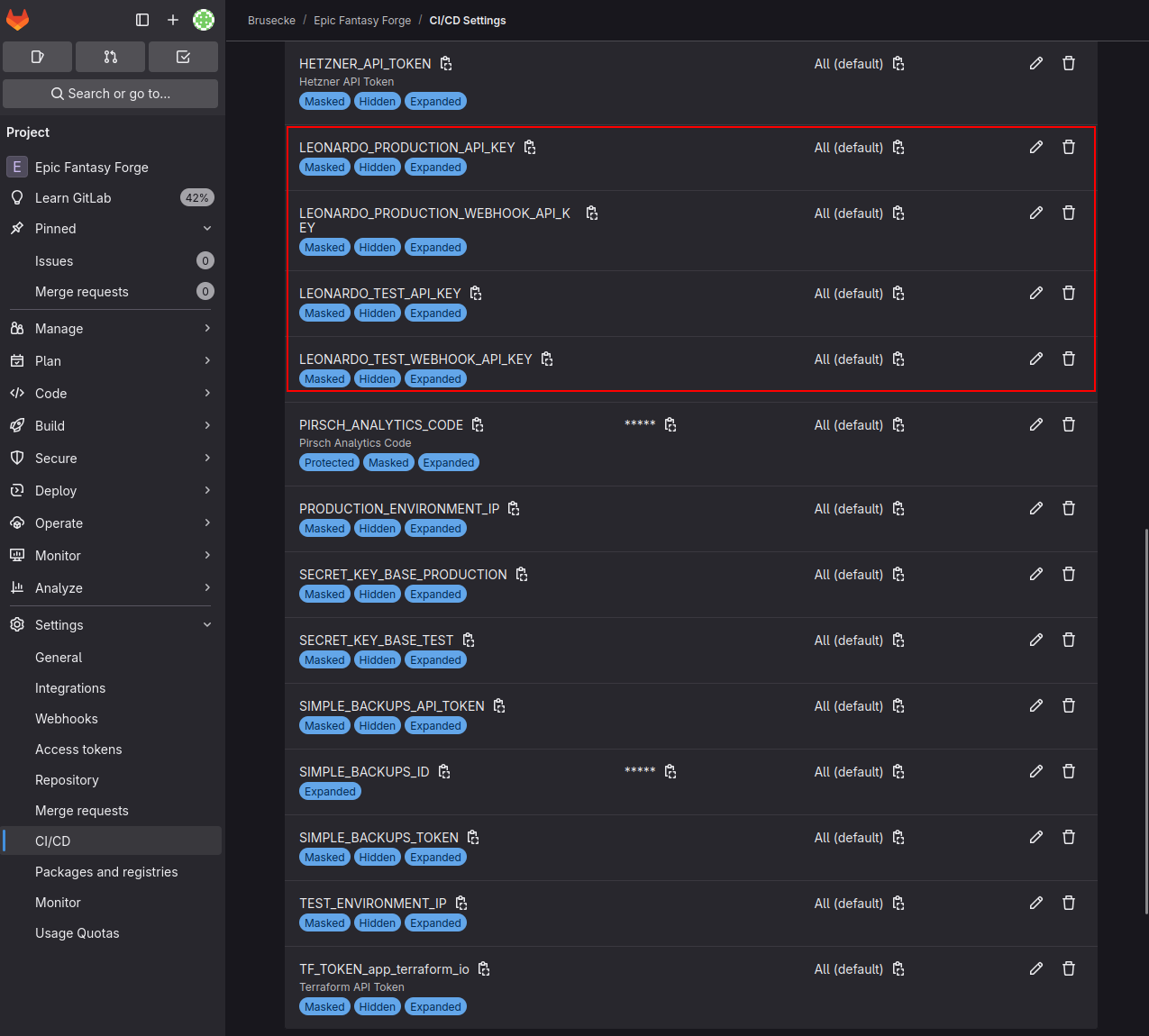This screenshot has width=1149, height=1036.
Task: Edit the HETZNER_API_TOKEN variable
Action: tap(1036, 63)
